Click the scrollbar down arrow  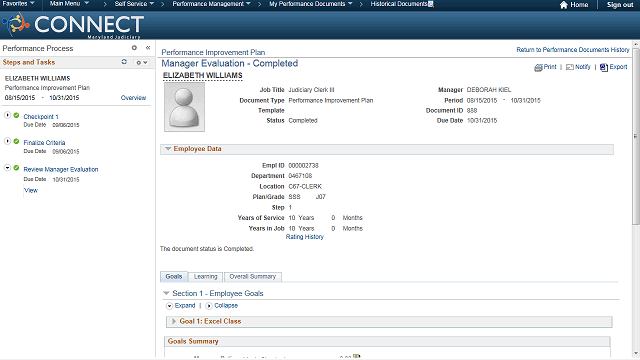point(636,353)
